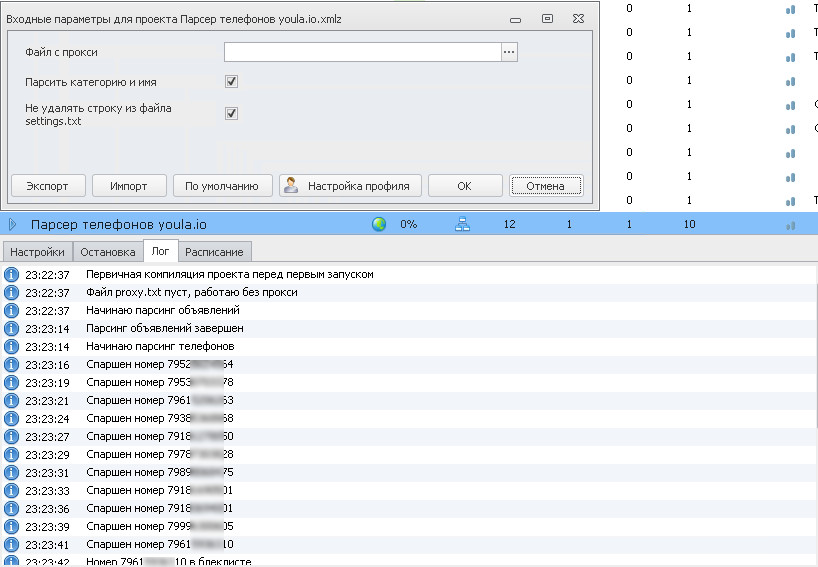
Task: Click the info icon at the 23:23:41 log entry
Action: click(x=12, y=544)
